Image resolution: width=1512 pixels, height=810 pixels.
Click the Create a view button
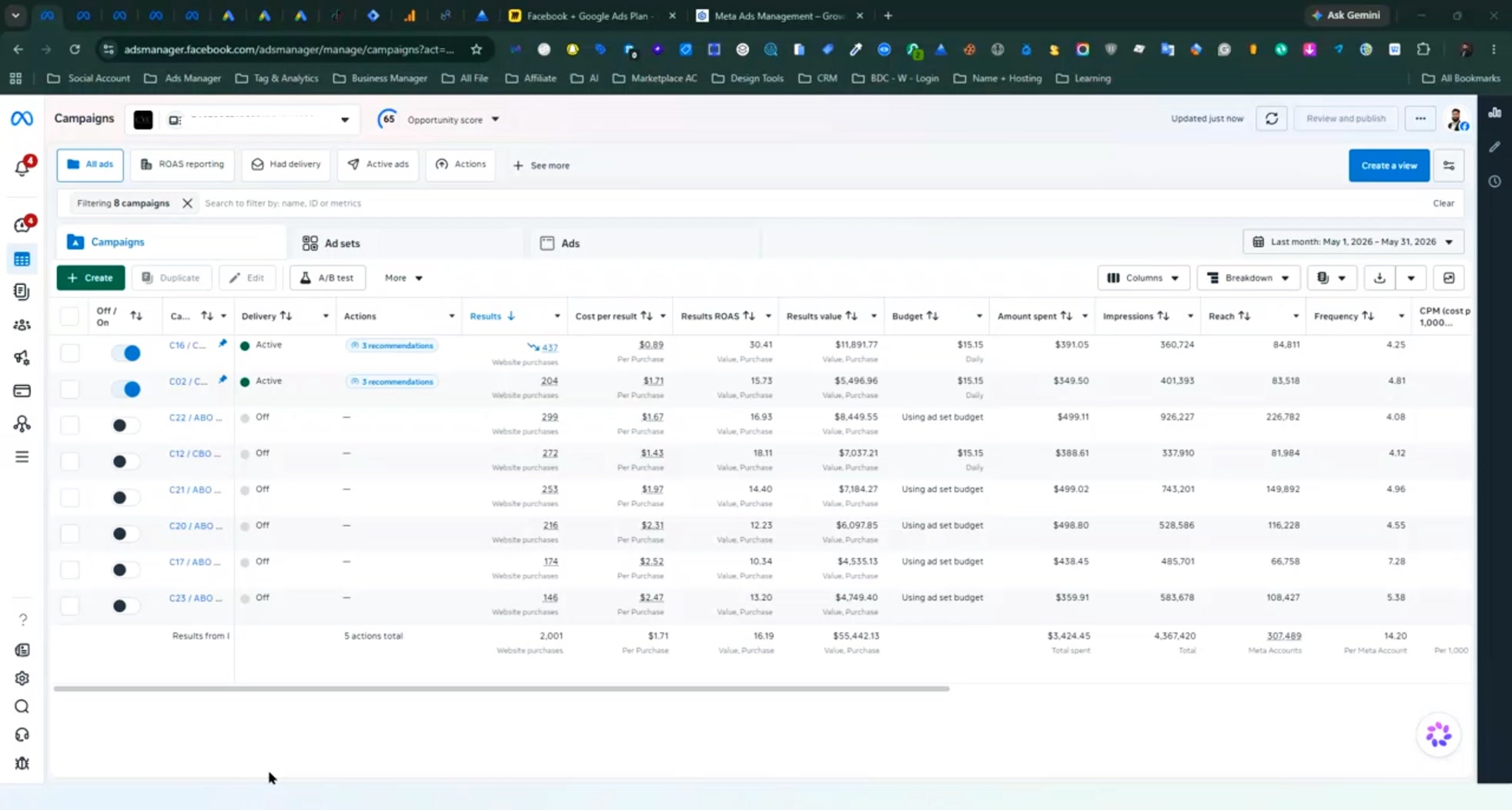tap(1389, 166)
